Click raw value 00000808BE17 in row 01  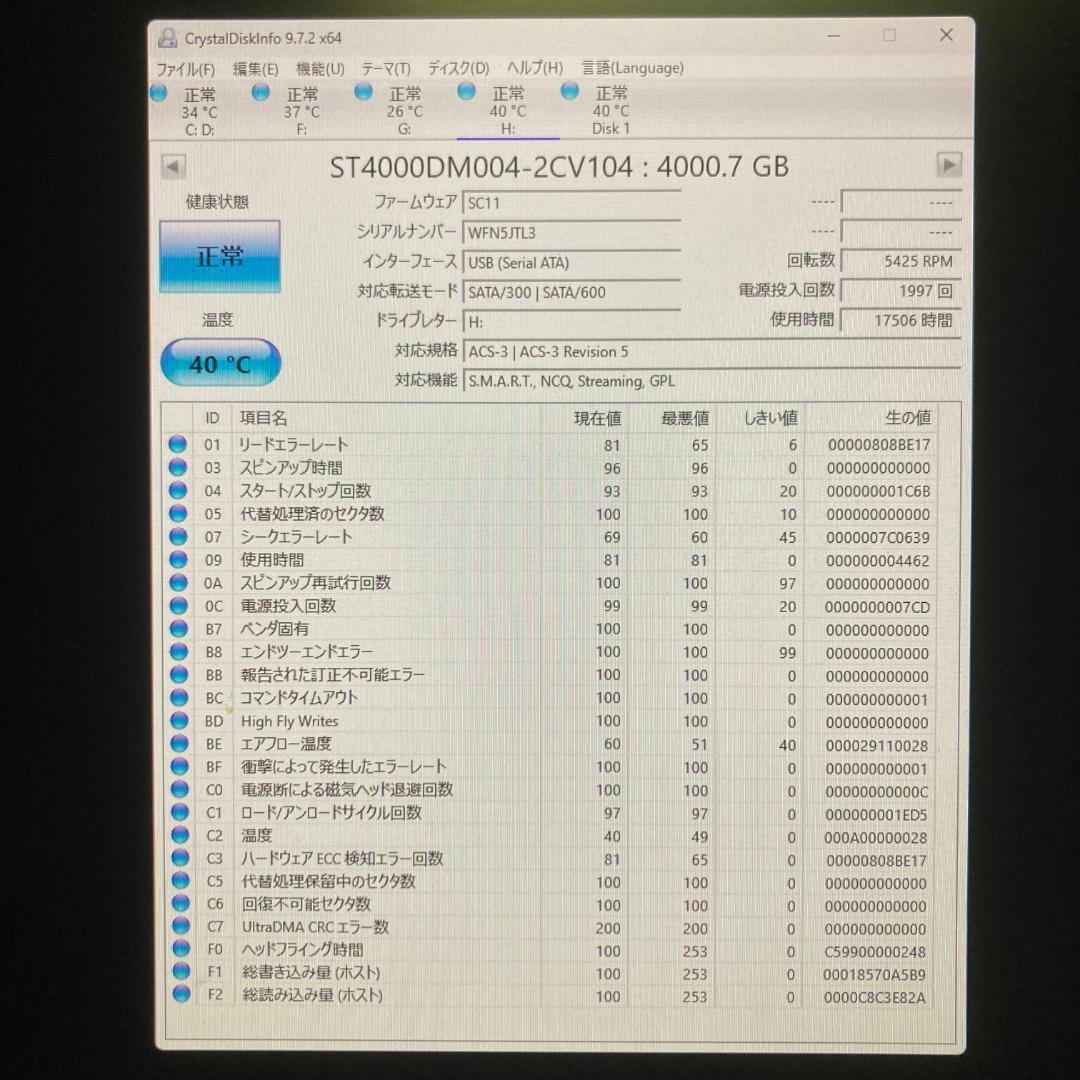(x=878, y=445)
